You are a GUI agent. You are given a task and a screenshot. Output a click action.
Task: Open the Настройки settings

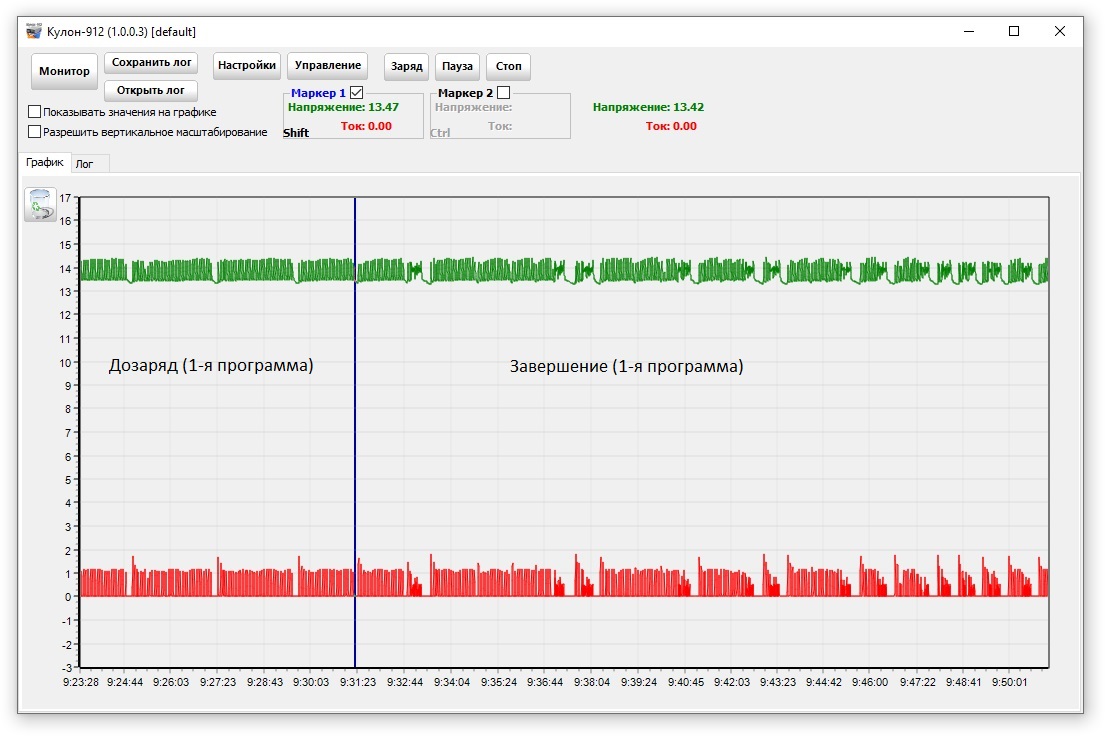[246, 66]
